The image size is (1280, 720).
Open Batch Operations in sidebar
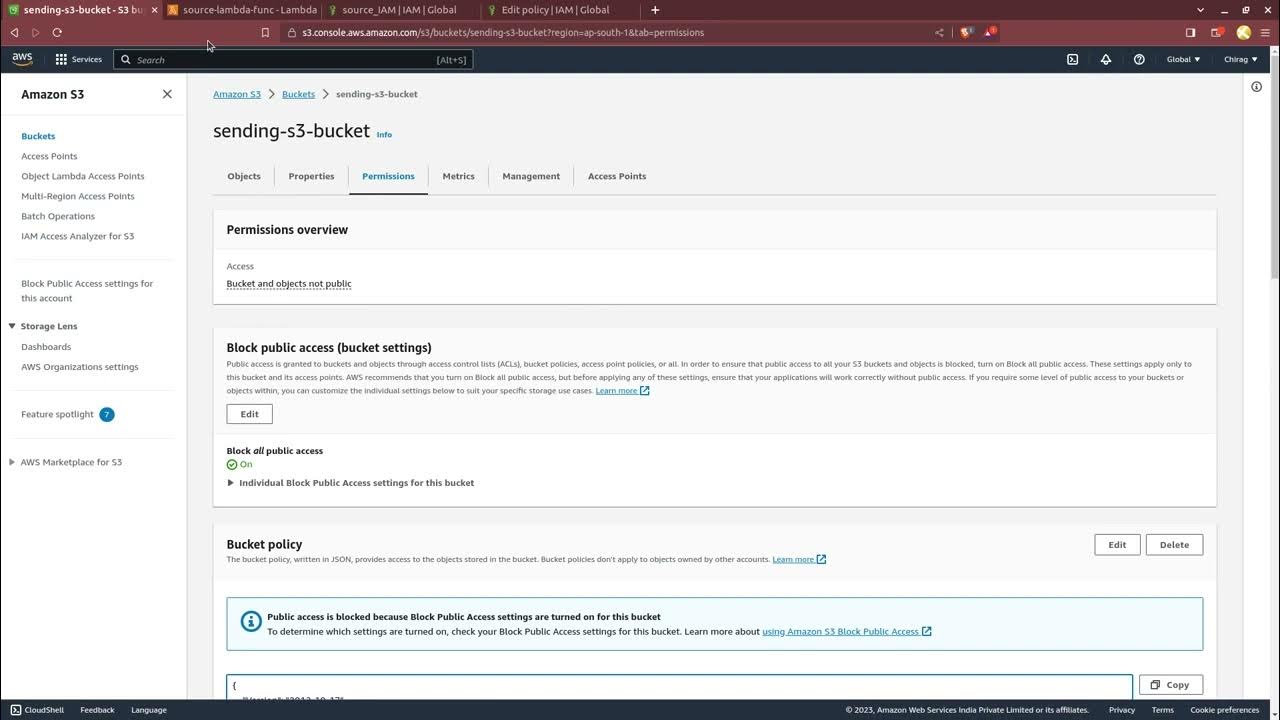coord(58,216)
